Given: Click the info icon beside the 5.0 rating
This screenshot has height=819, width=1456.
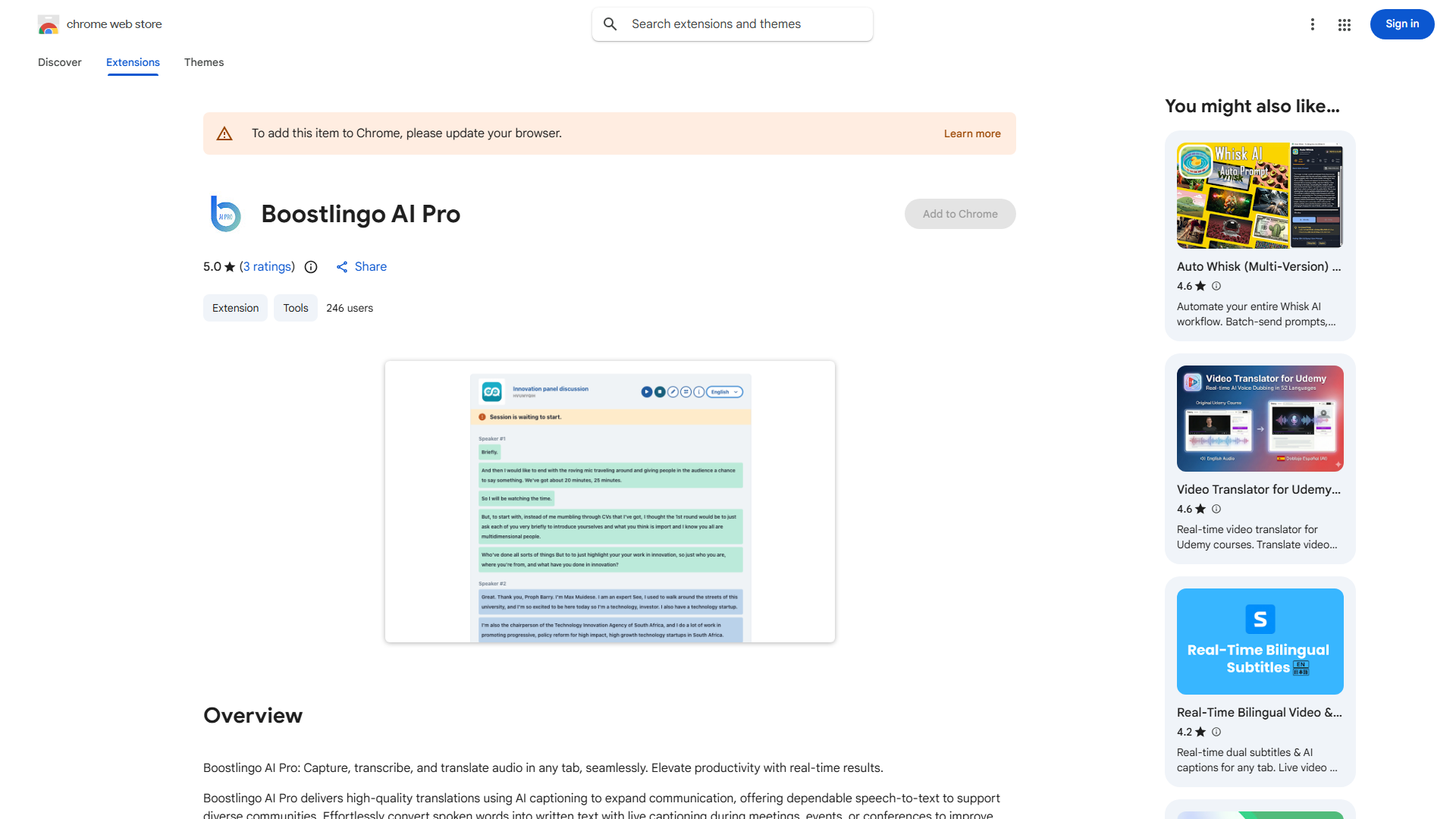Looking at the screenshot, I should (x=311, y=267).
